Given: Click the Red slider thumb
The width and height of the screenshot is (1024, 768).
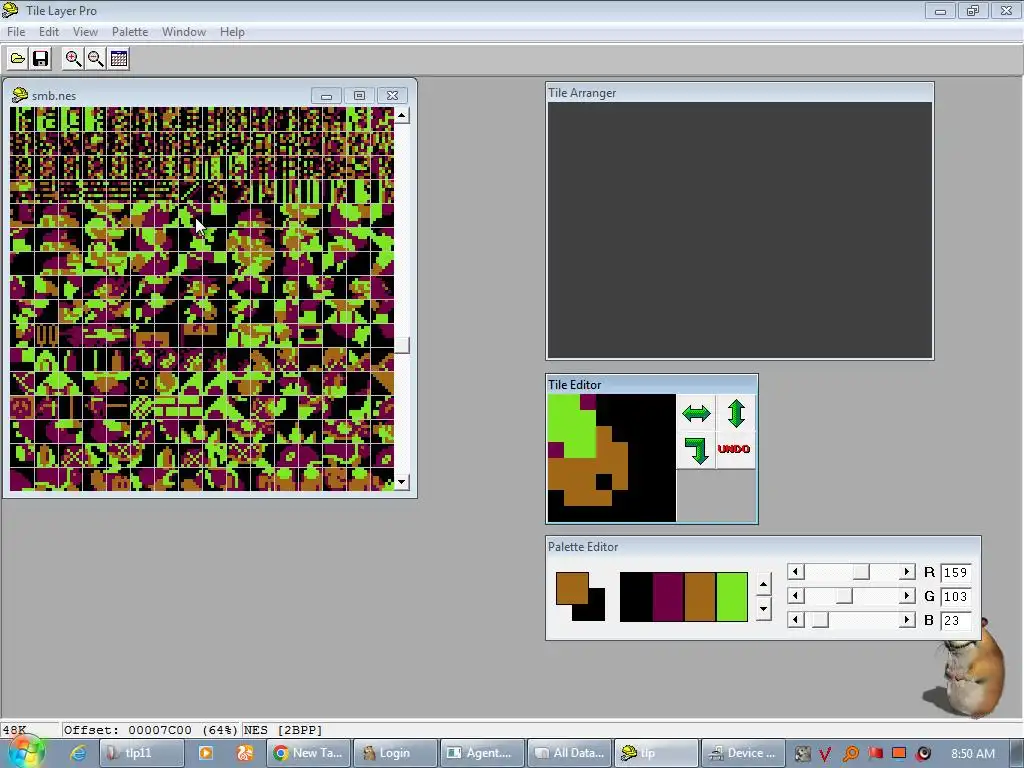Looking at the screenshot, I should point(861,572).
